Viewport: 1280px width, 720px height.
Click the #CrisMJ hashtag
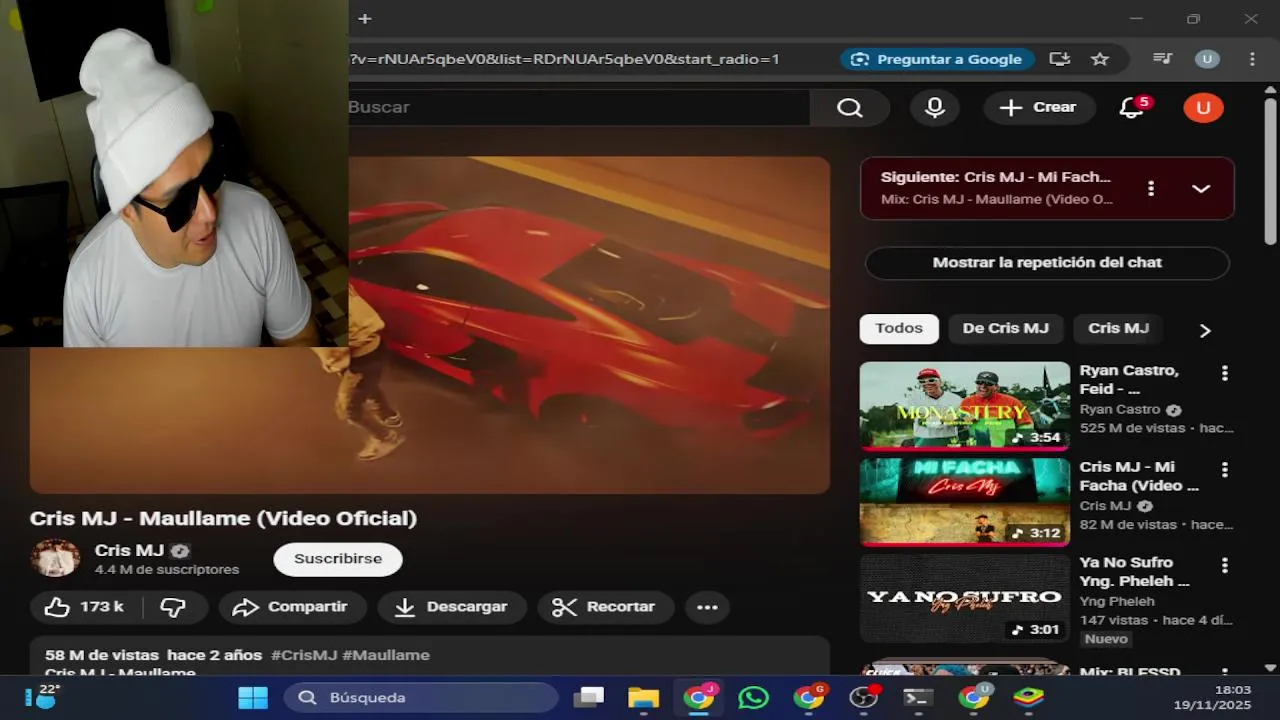click(x=304, y=655)
